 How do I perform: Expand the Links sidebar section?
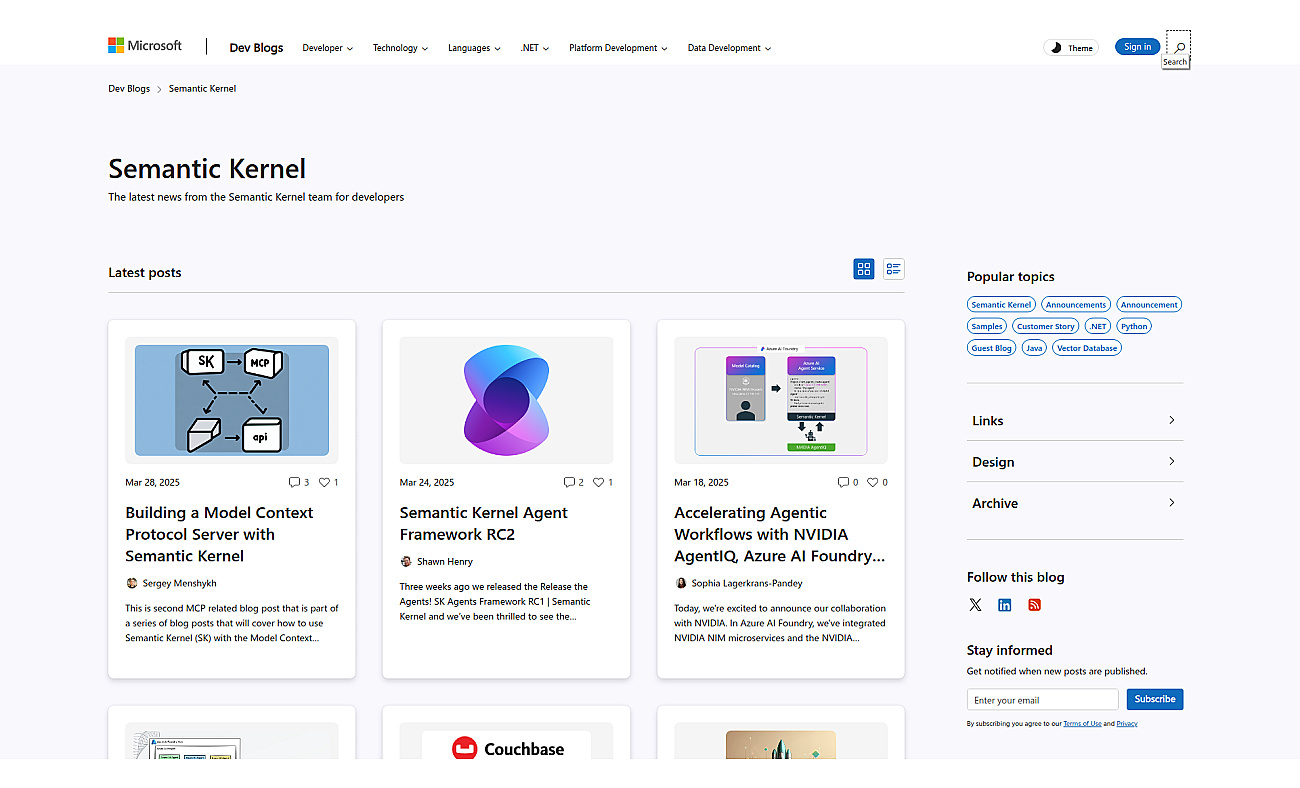coord(1075,420)
